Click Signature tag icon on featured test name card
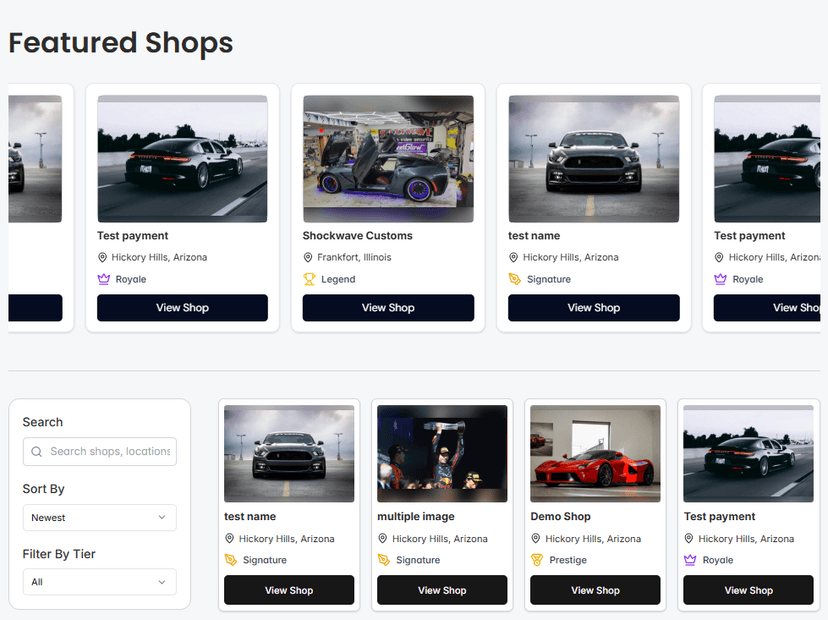Image resolution: width=828 pixels, height=620 pixels. pyautogui.click(x=515, y=279)
